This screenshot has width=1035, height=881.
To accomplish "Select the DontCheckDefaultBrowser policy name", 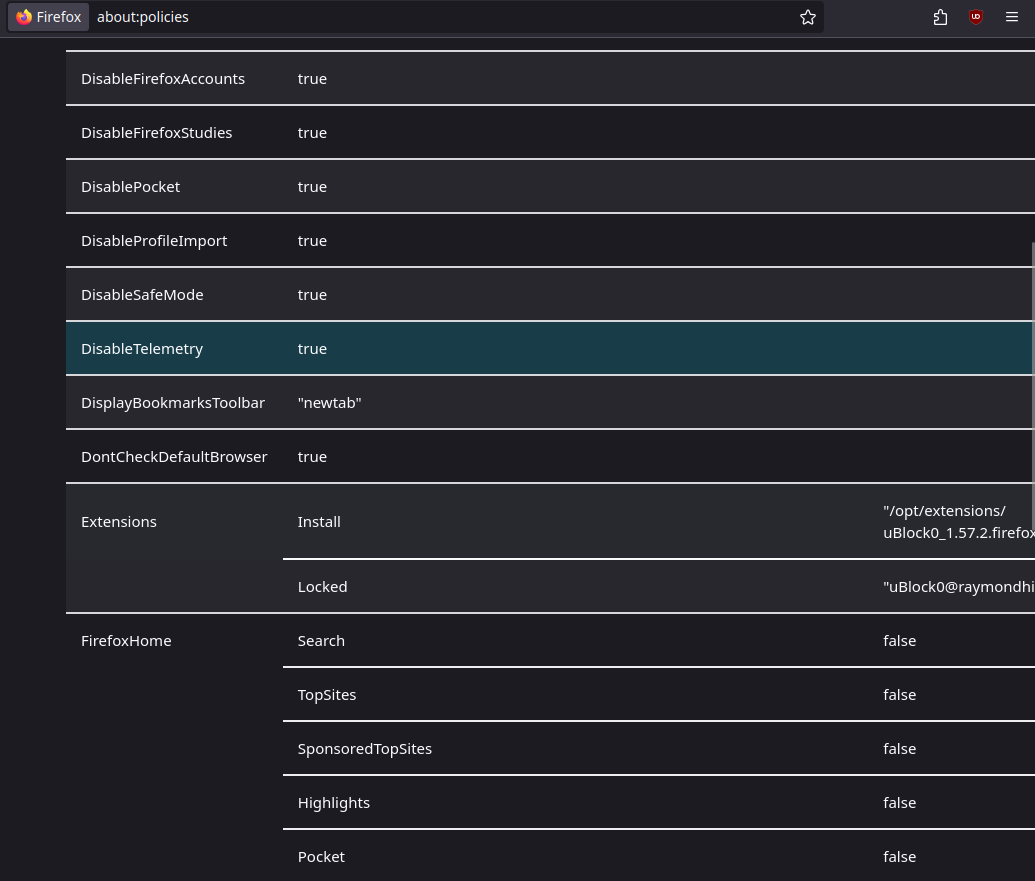I will pos(174,457).
